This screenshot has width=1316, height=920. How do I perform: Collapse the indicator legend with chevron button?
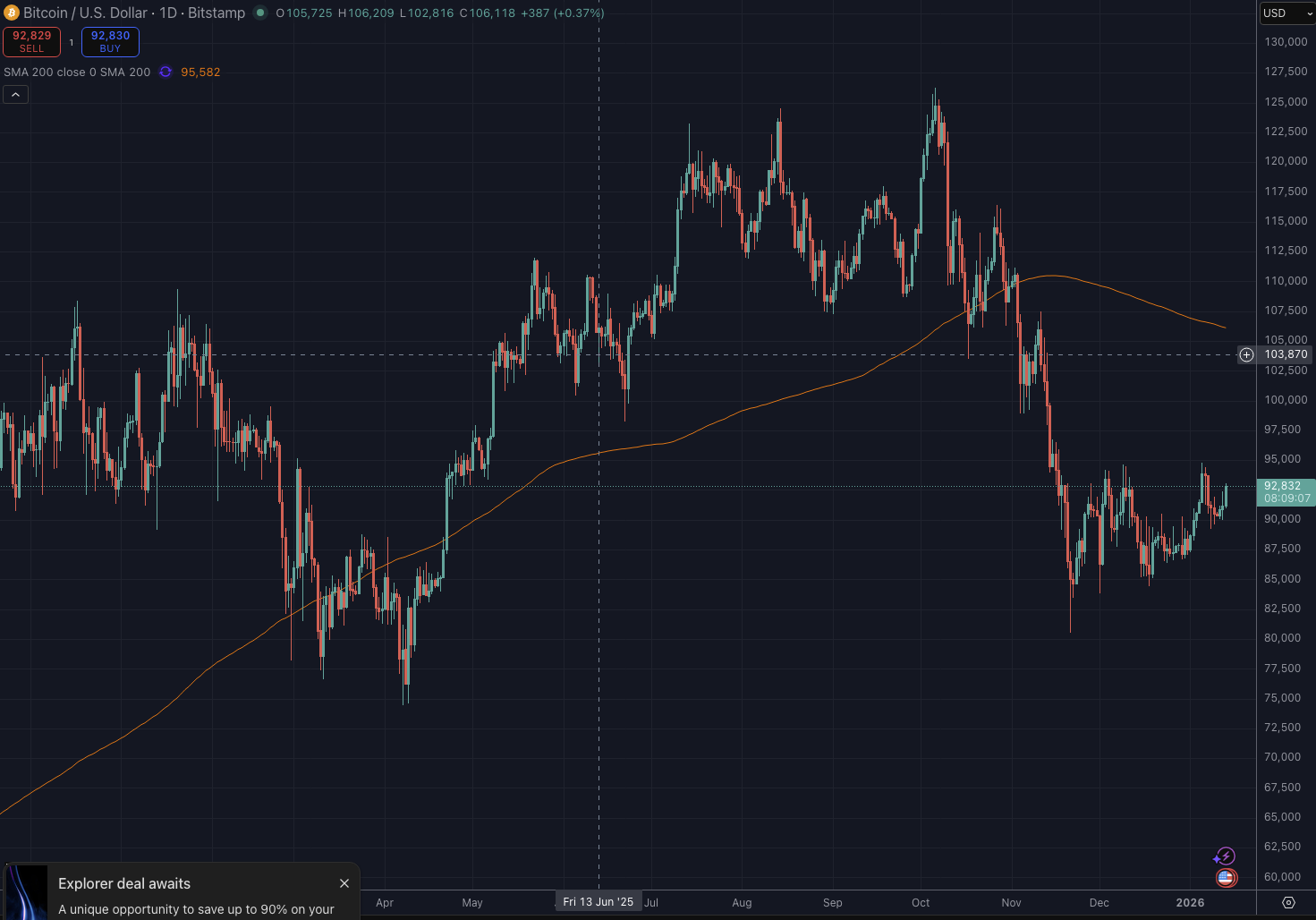pyautogui.click(x=16, y=95)
